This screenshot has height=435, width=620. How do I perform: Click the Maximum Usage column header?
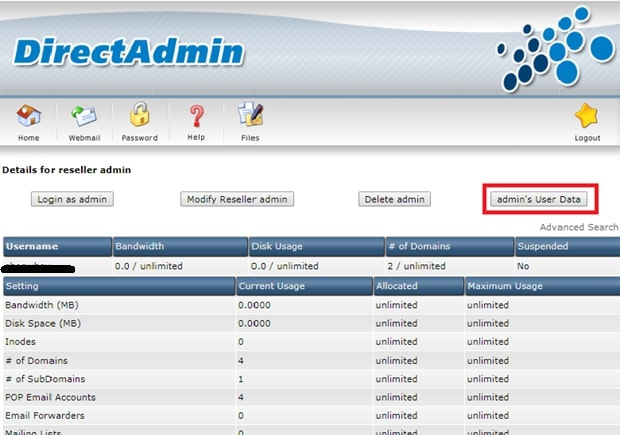[542, 286]
